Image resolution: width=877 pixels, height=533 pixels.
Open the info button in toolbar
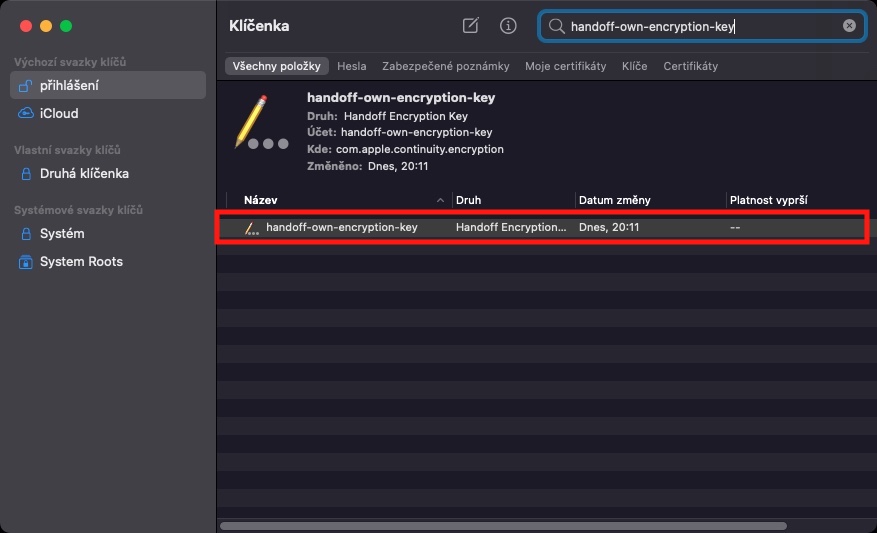pos(508,26)
